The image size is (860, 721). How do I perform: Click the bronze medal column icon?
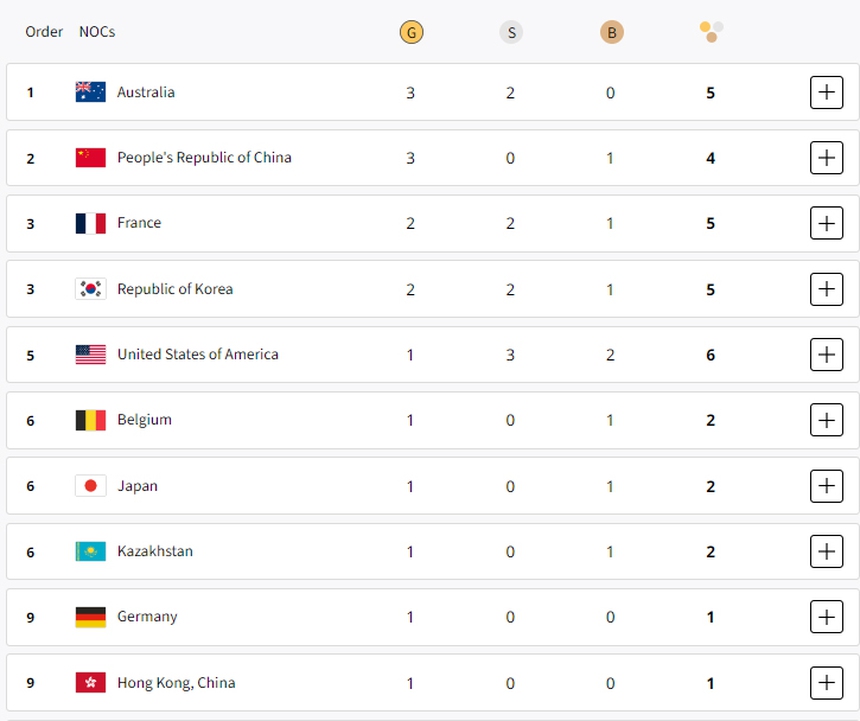[x=611, y=31]
